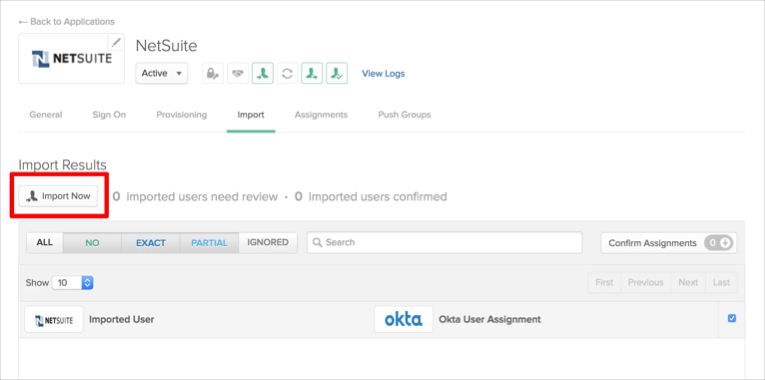Open the Active status dropdown

(161, 74)
